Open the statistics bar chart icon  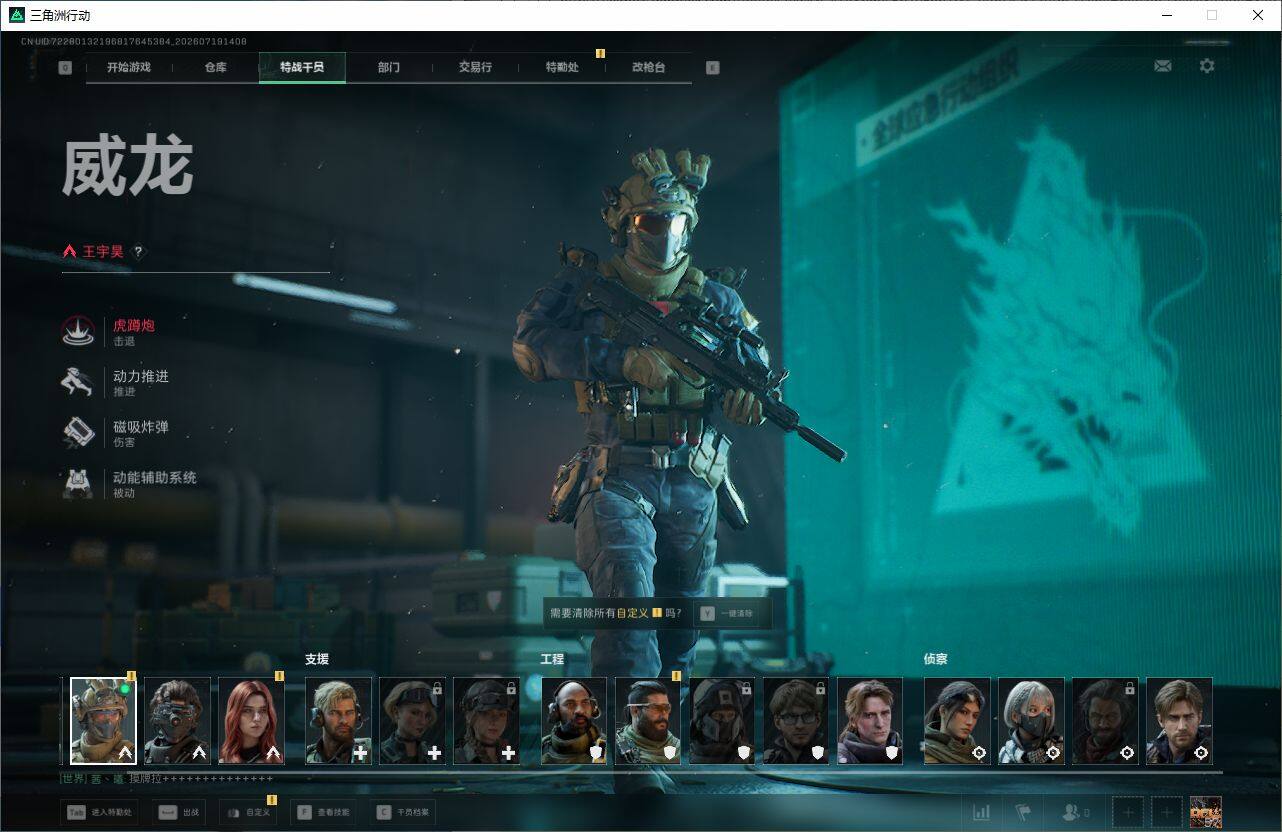tap(982, 812)
